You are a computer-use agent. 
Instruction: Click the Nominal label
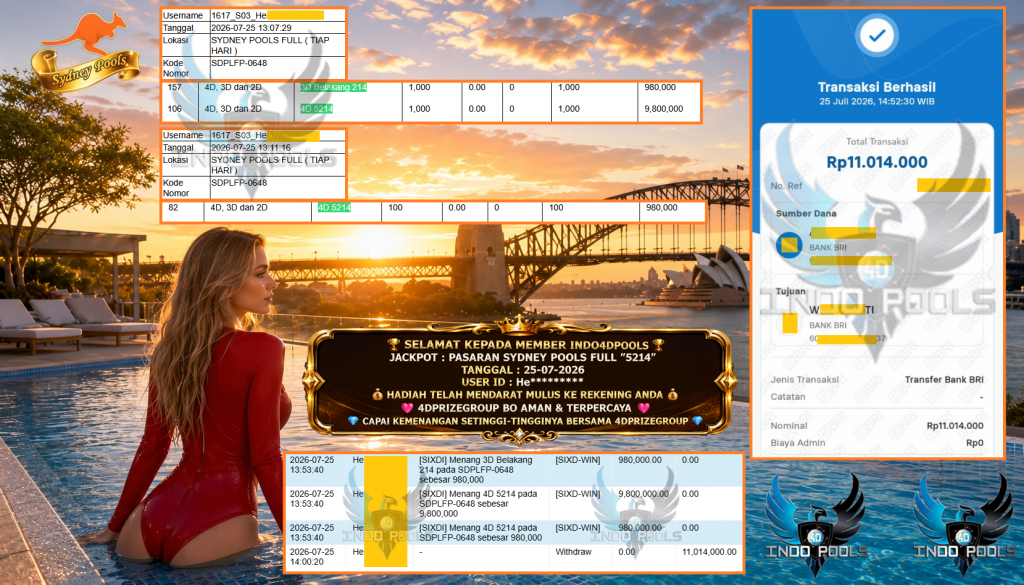[789, 426]
